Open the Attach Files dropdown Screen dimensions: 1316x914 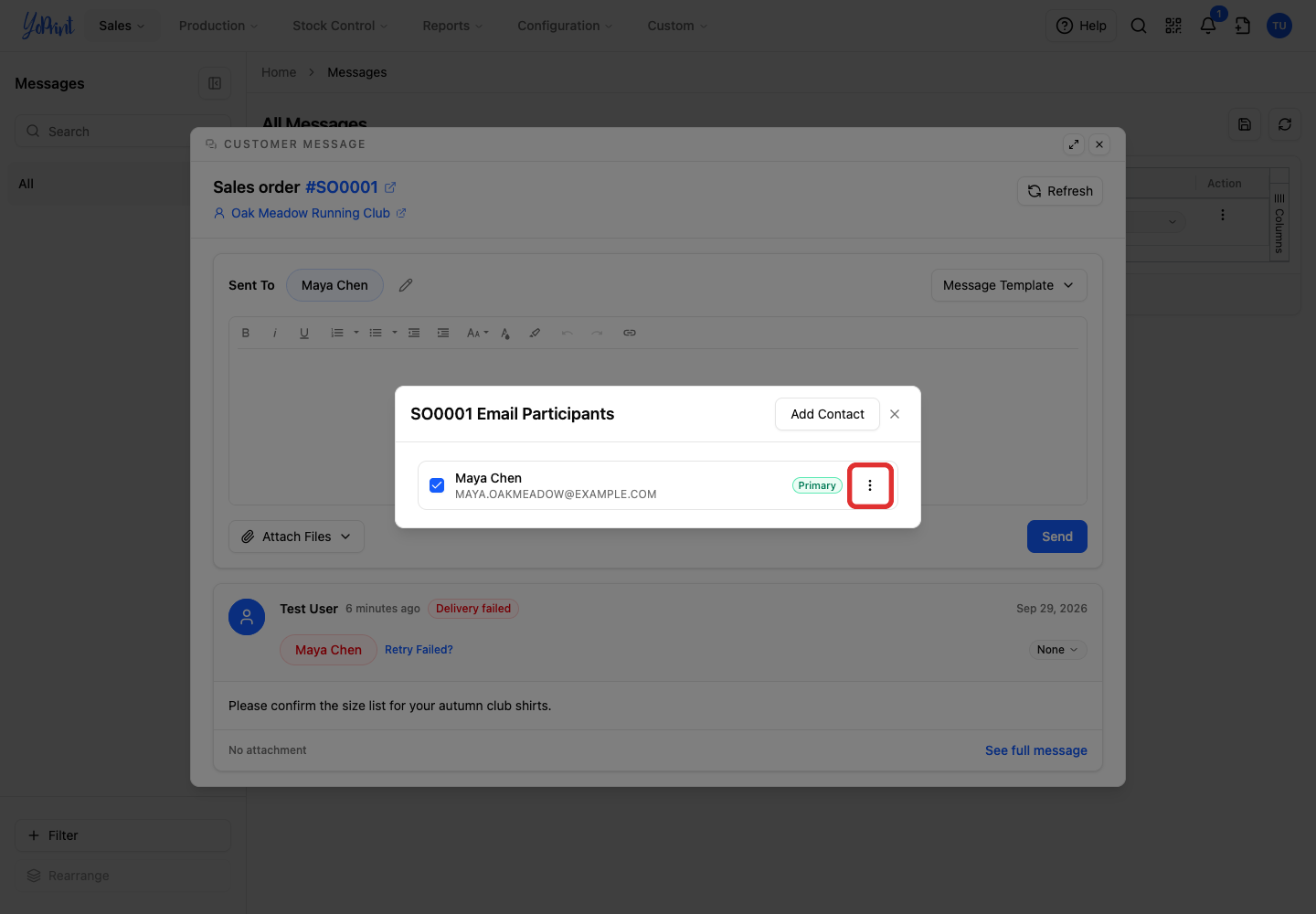point(296,537)
